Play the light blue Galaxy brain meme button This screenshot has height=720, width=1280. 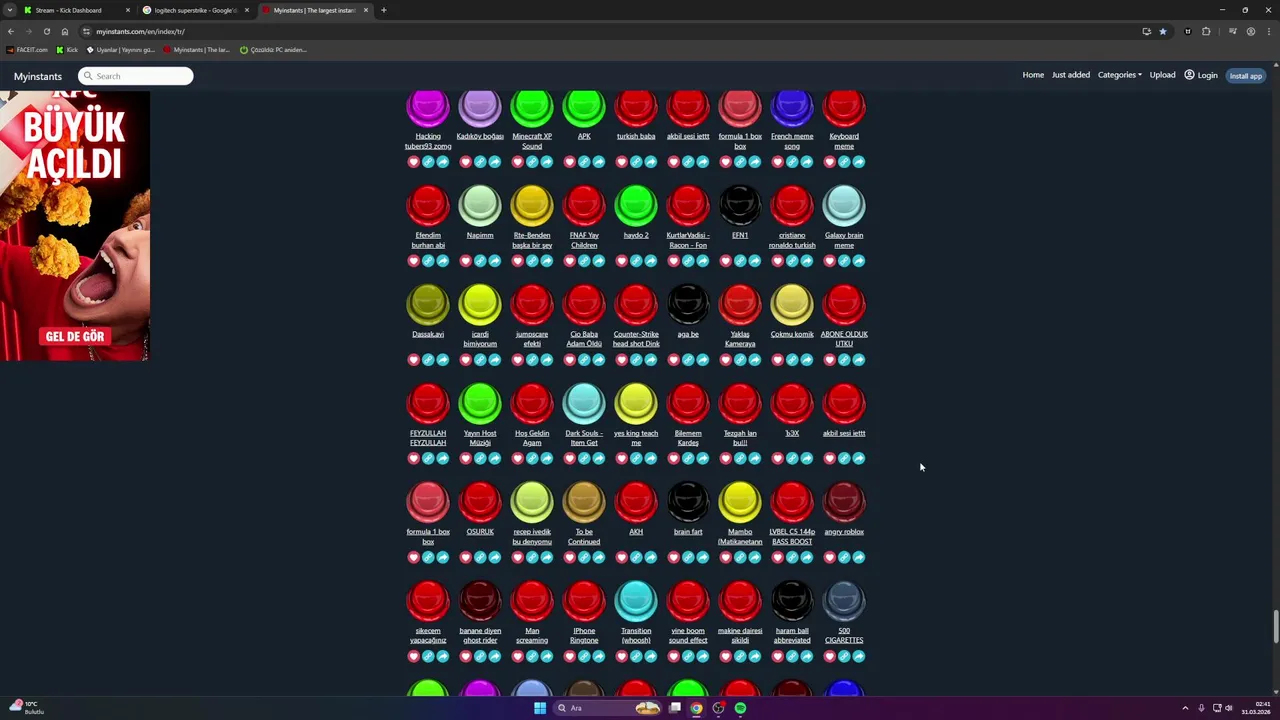(844, 205)
